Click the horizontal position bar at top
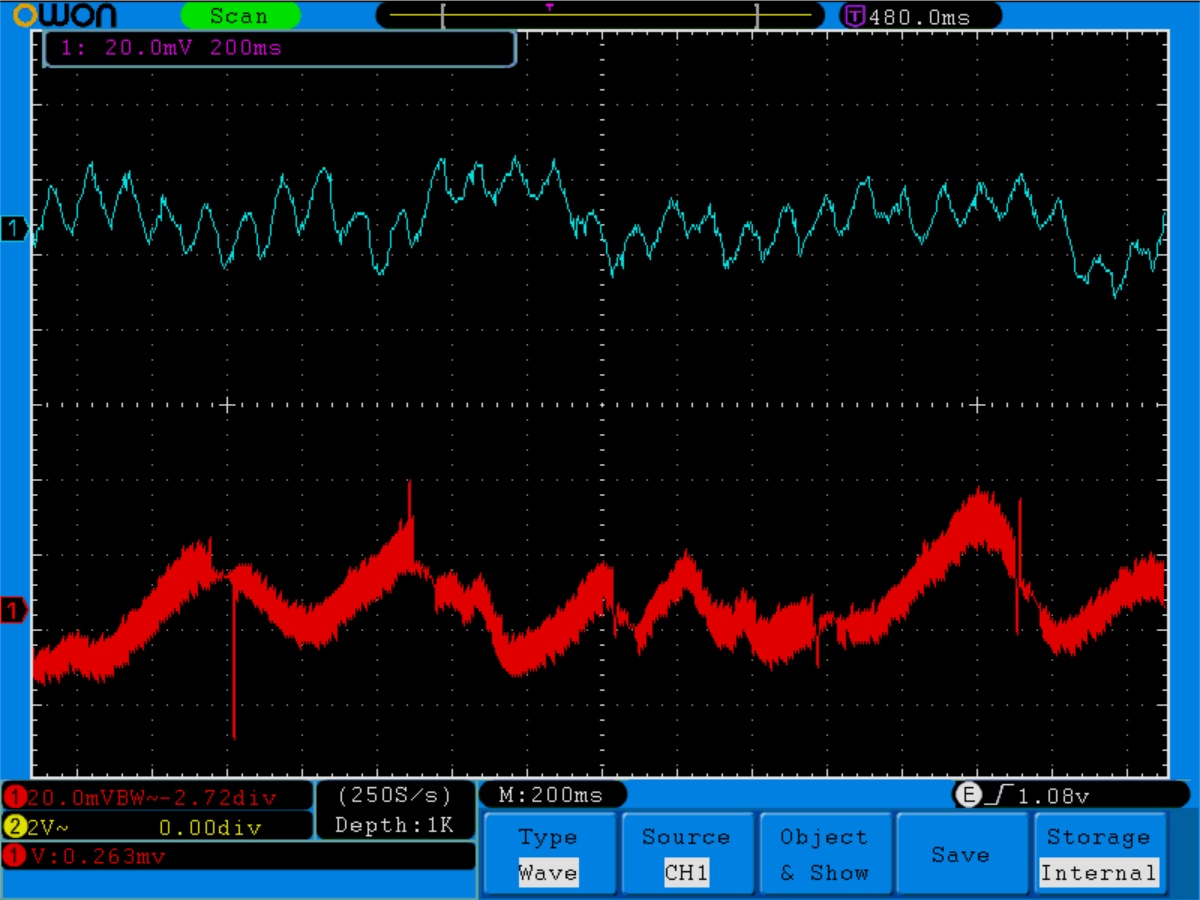The image size is (1200, 900). 600,16
